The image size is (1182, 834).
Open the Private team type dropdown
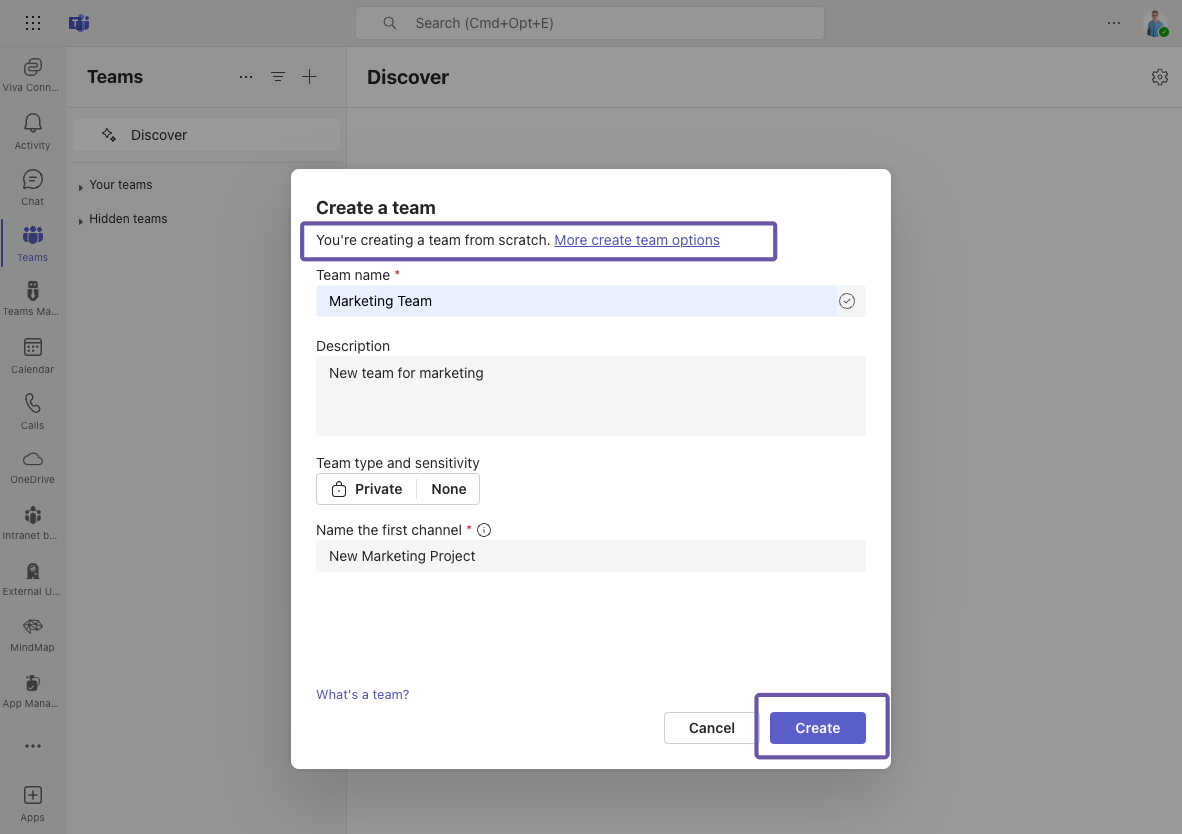(x=366, y=489)
